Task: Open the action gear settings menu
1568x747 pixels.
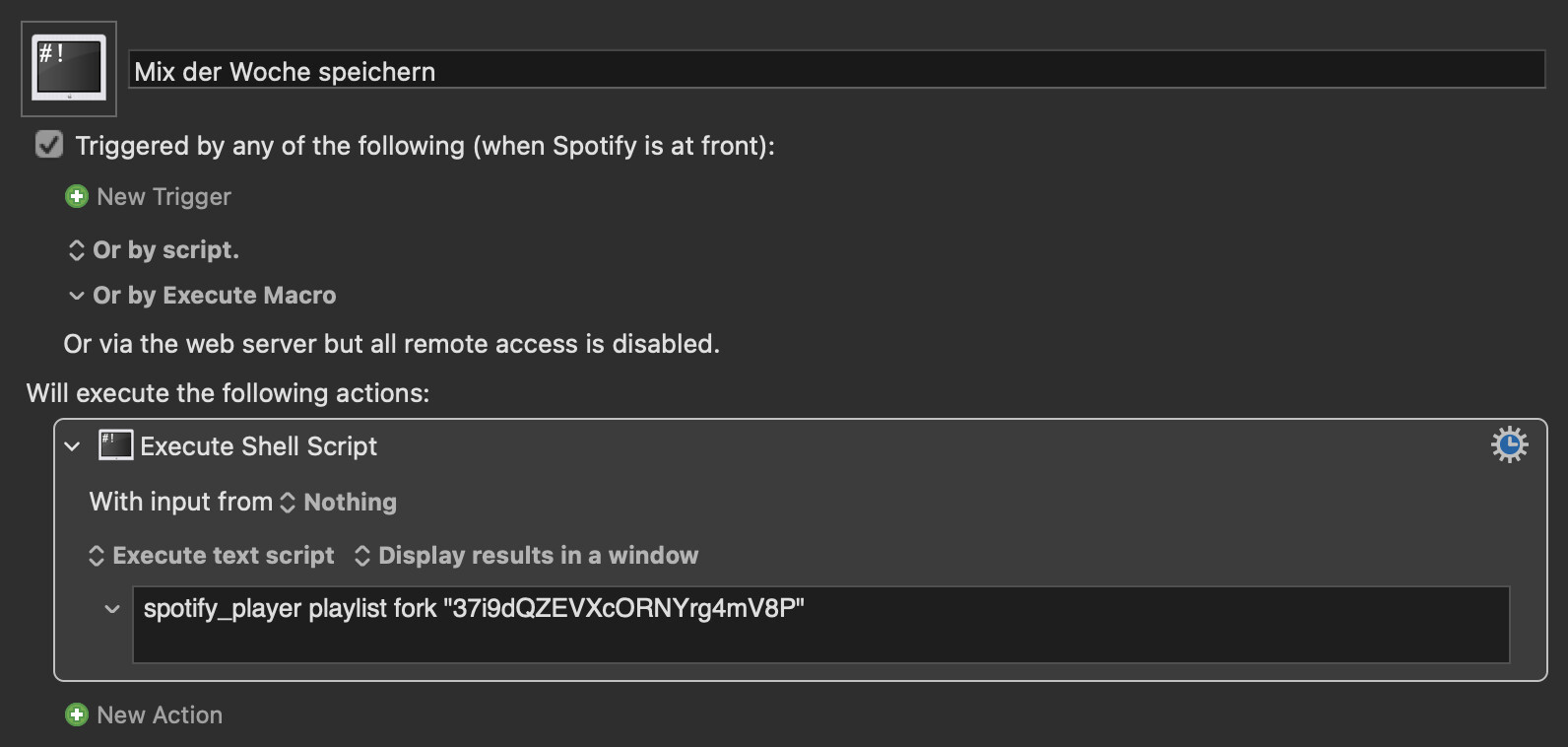Action: pos(1509,444)
